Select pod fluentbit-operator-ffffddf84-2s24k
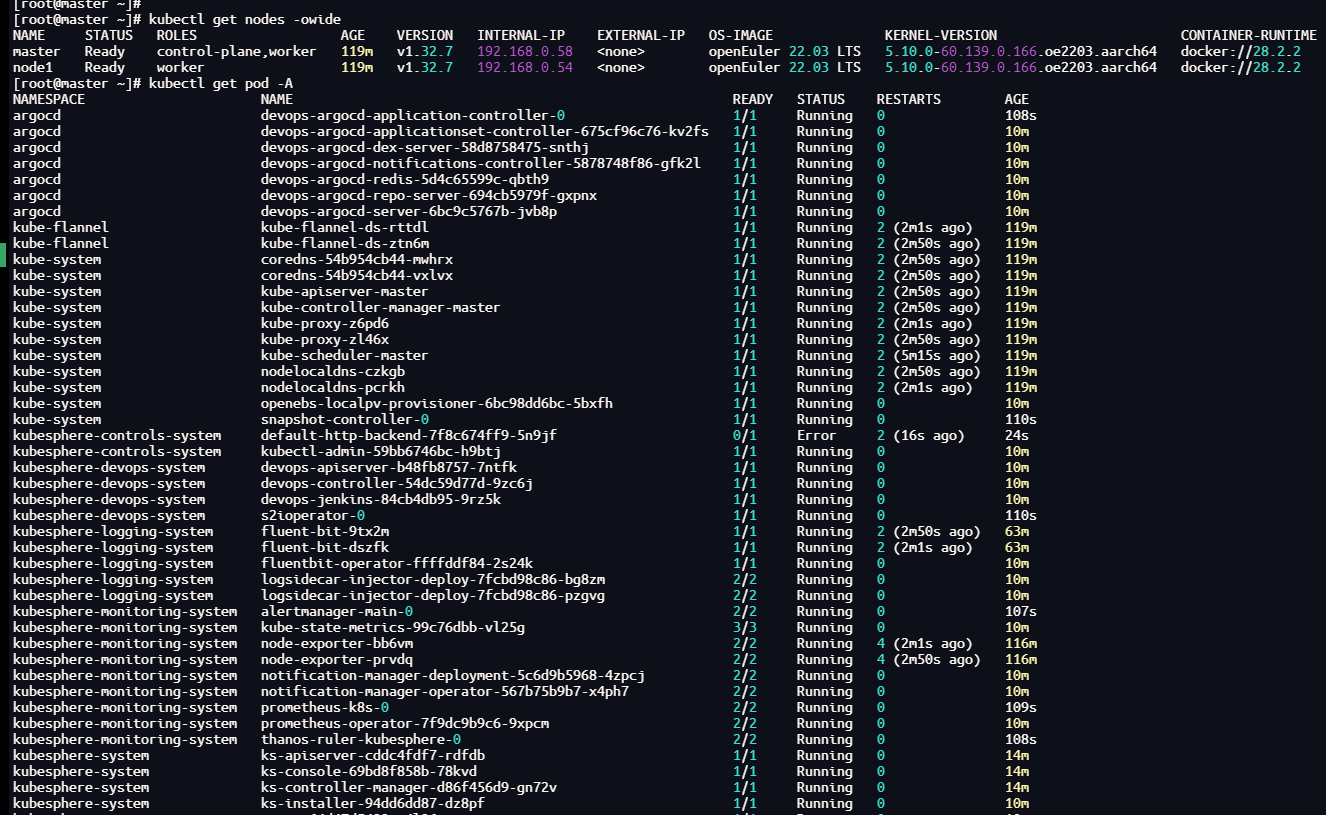 tap(397, 564)
